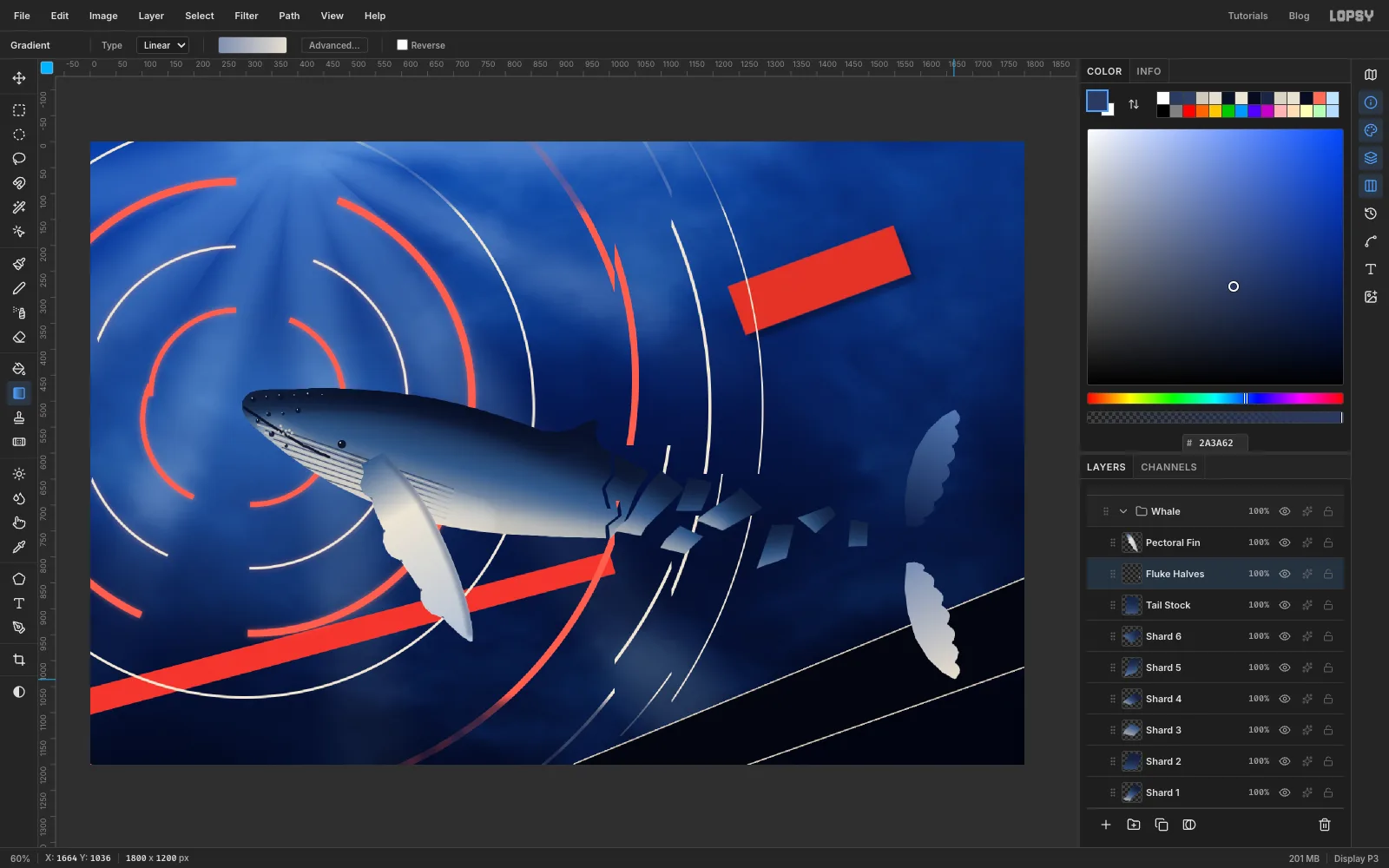Open the gradient preset picker
Image resolution: width=1389 pixels, height=868 pixels.
253,45
